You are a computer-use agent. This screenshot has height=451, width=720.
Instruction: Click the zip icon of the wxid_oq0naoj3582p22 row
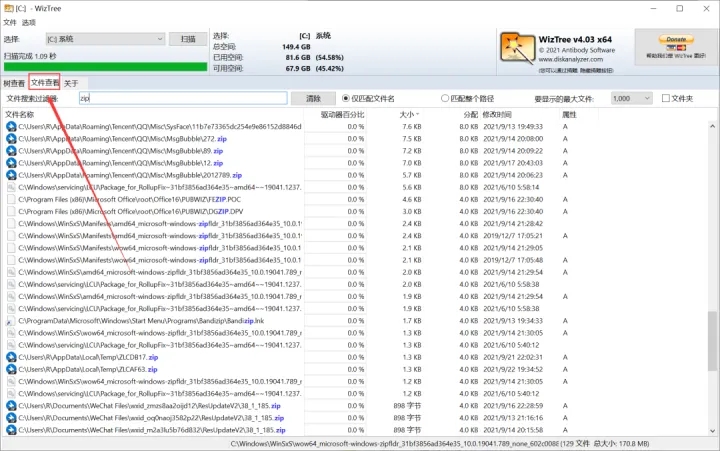[11, 418]
